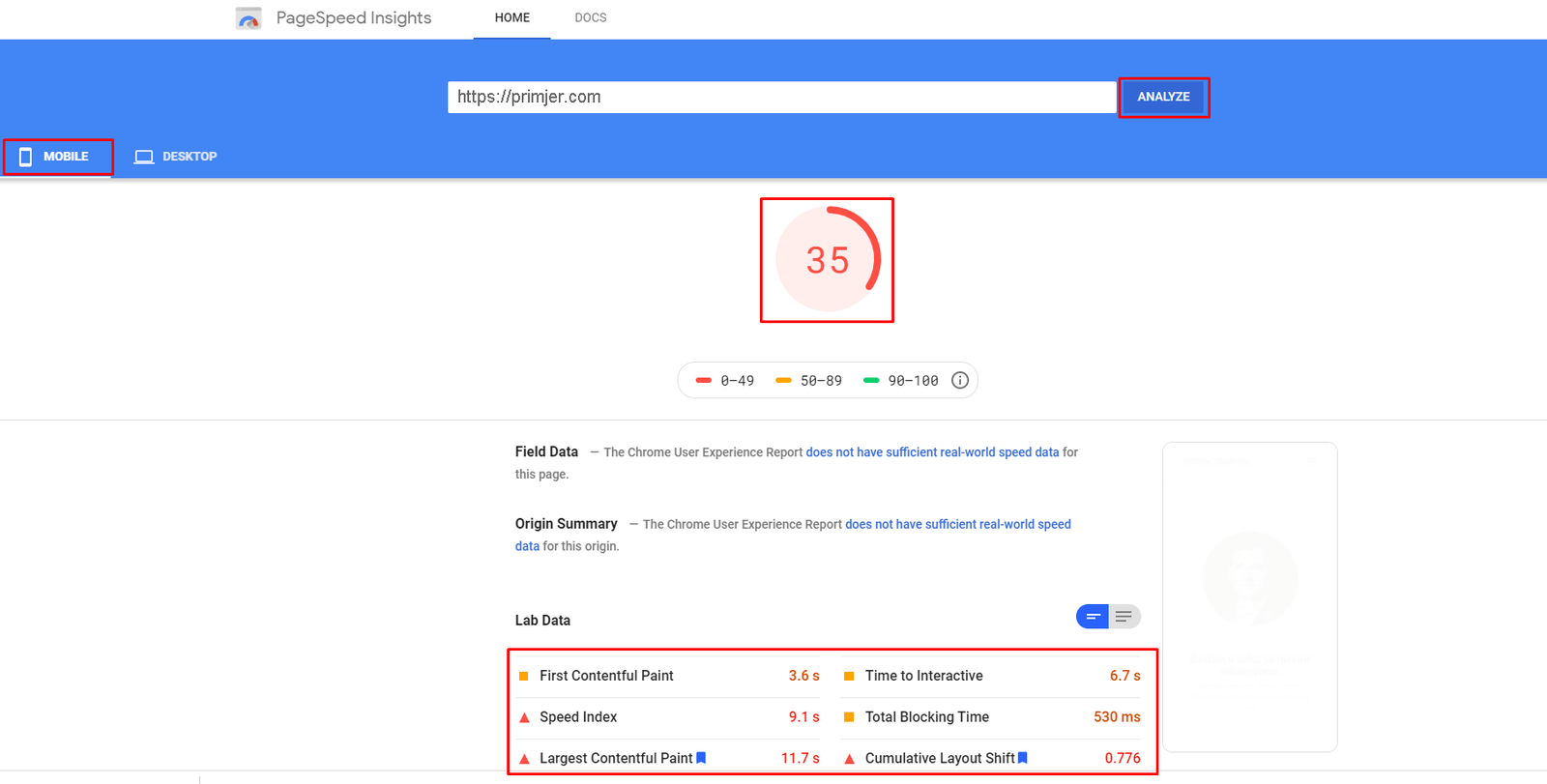Open the HOME tab
This screenshot has height=784, width=1547.
pos(512,18)
